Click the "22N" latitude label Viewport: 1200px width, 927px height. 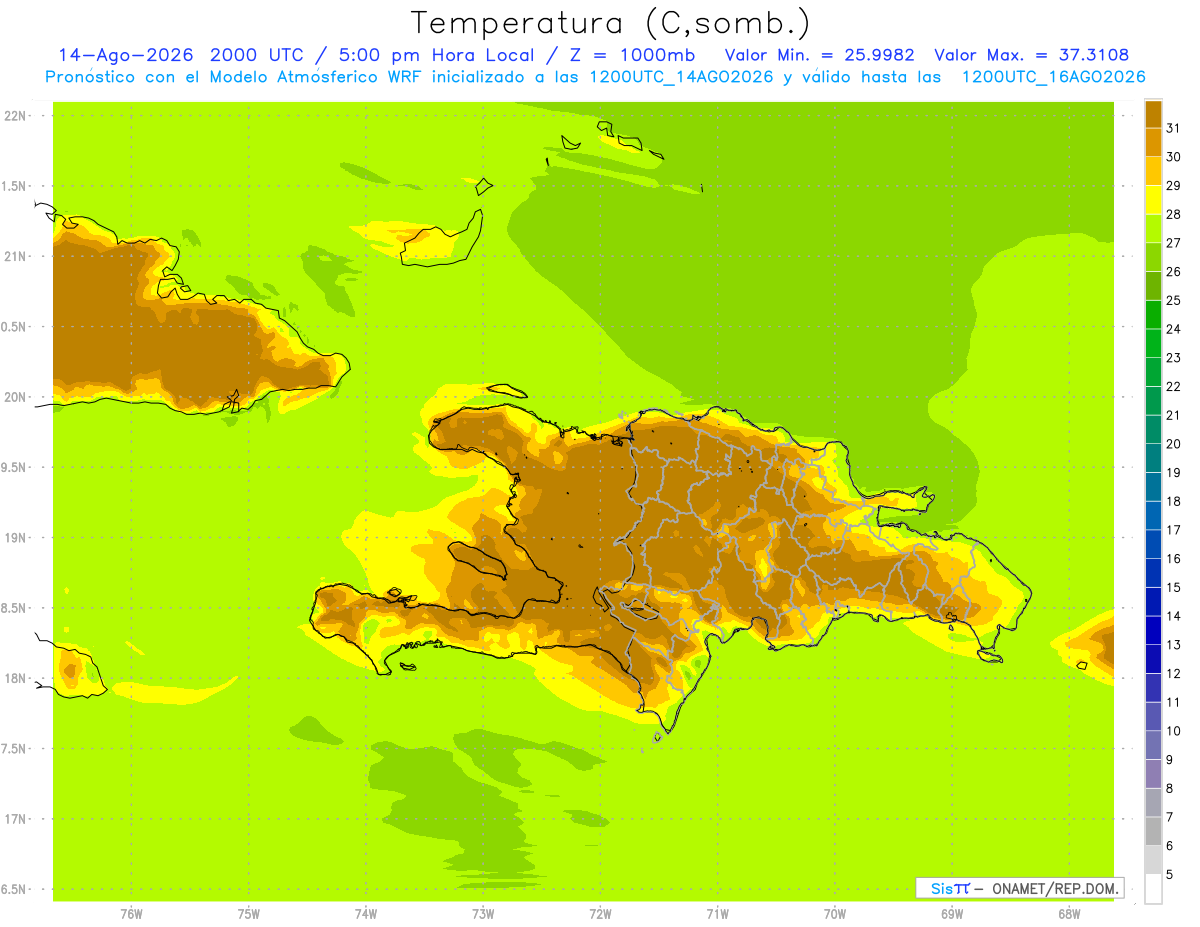[x=16, y=115]
